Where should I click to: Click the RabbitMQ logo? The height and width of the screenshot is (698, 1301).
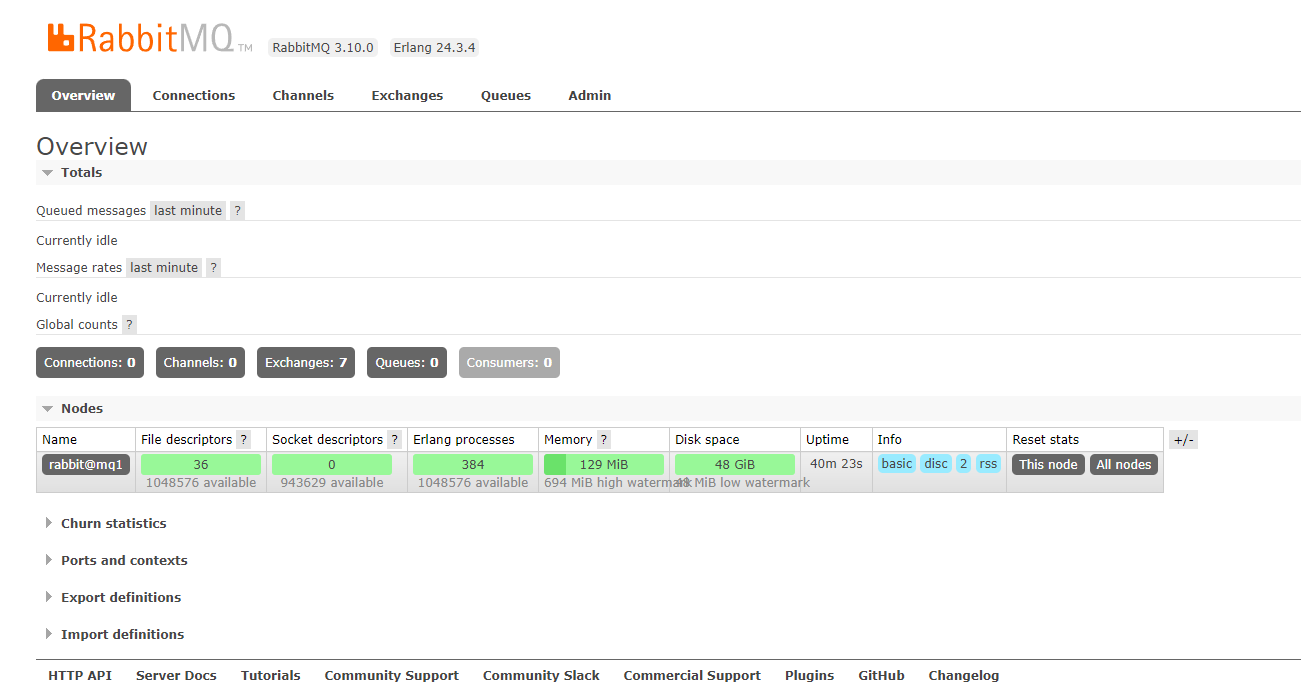[149, 38]
